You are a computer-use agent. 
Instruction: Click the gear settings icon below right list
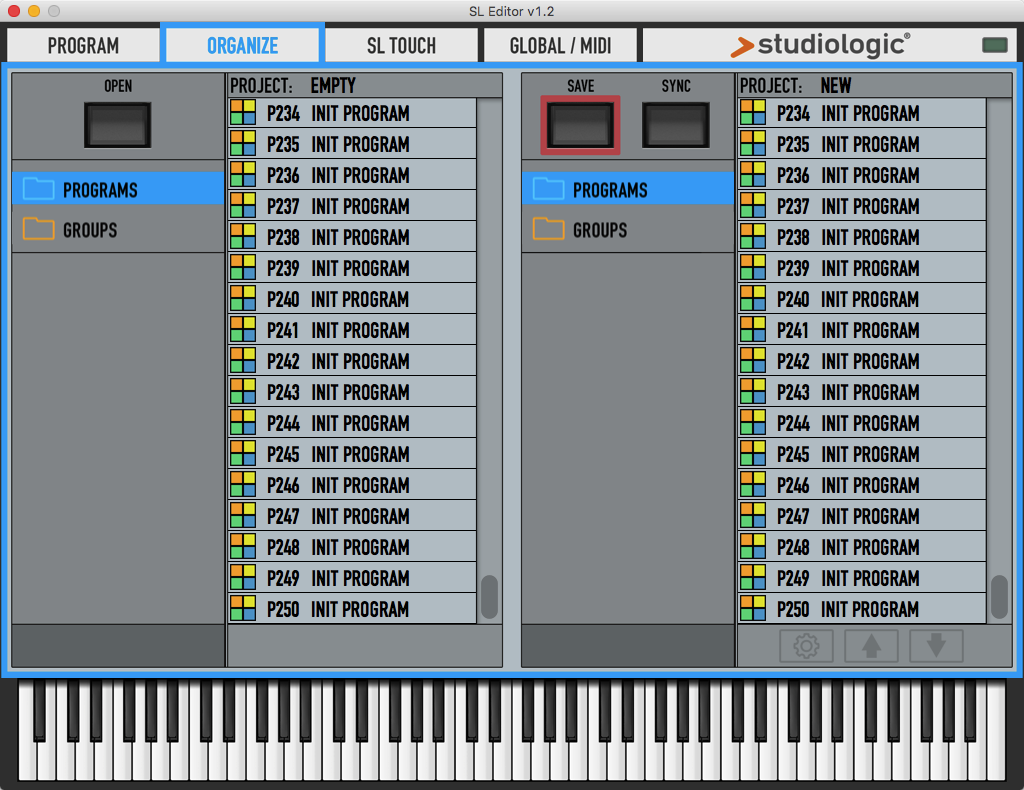coord(807,646)
